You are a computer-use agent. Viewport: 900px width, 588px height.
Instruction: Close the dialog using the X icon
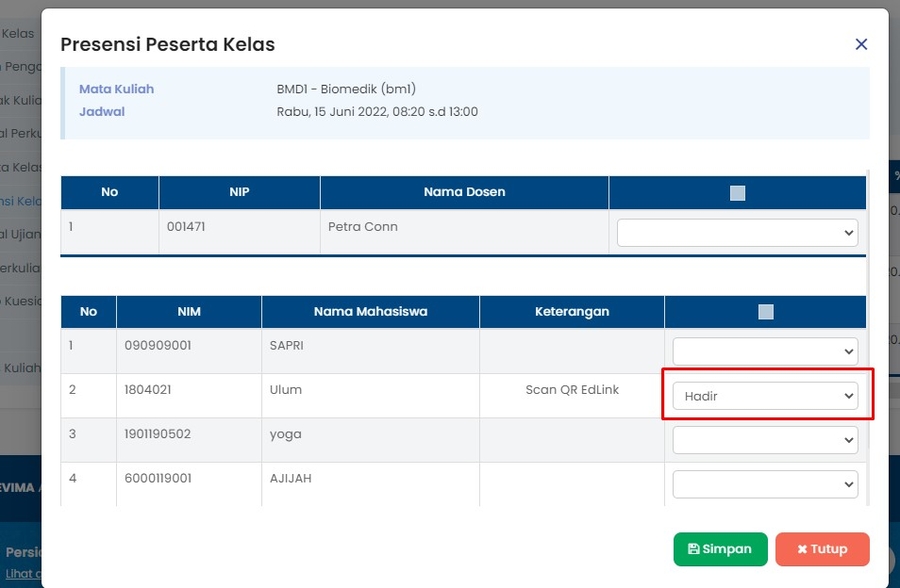click(861, 44)
